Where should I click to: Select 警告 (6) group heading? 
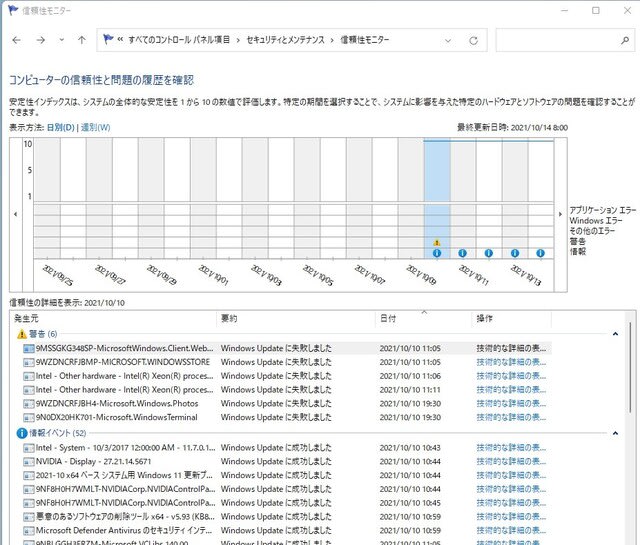tap(43, 334)
